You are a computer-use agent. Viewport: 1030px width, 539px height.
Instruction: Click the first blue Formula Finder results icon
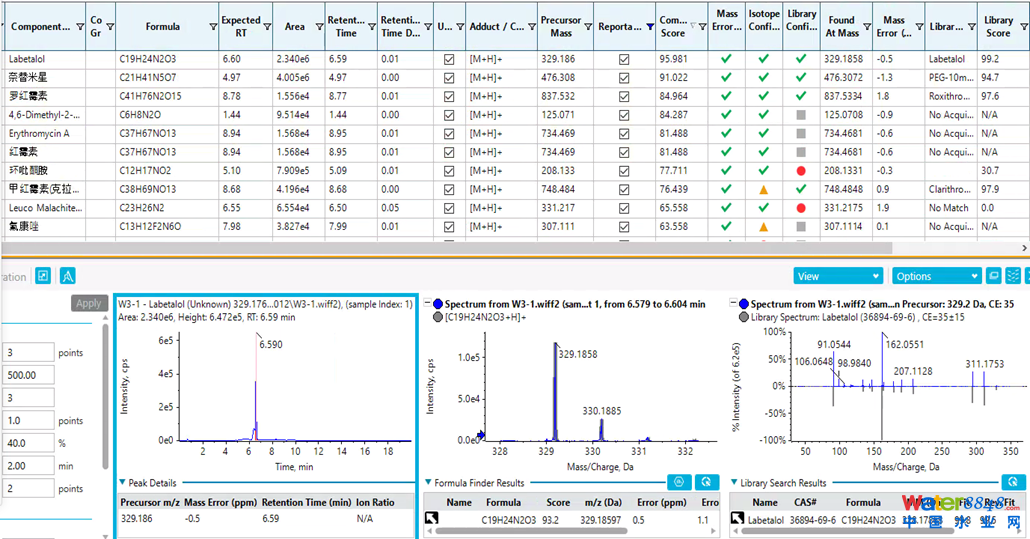pyautogui.click(x=679, y=482)
